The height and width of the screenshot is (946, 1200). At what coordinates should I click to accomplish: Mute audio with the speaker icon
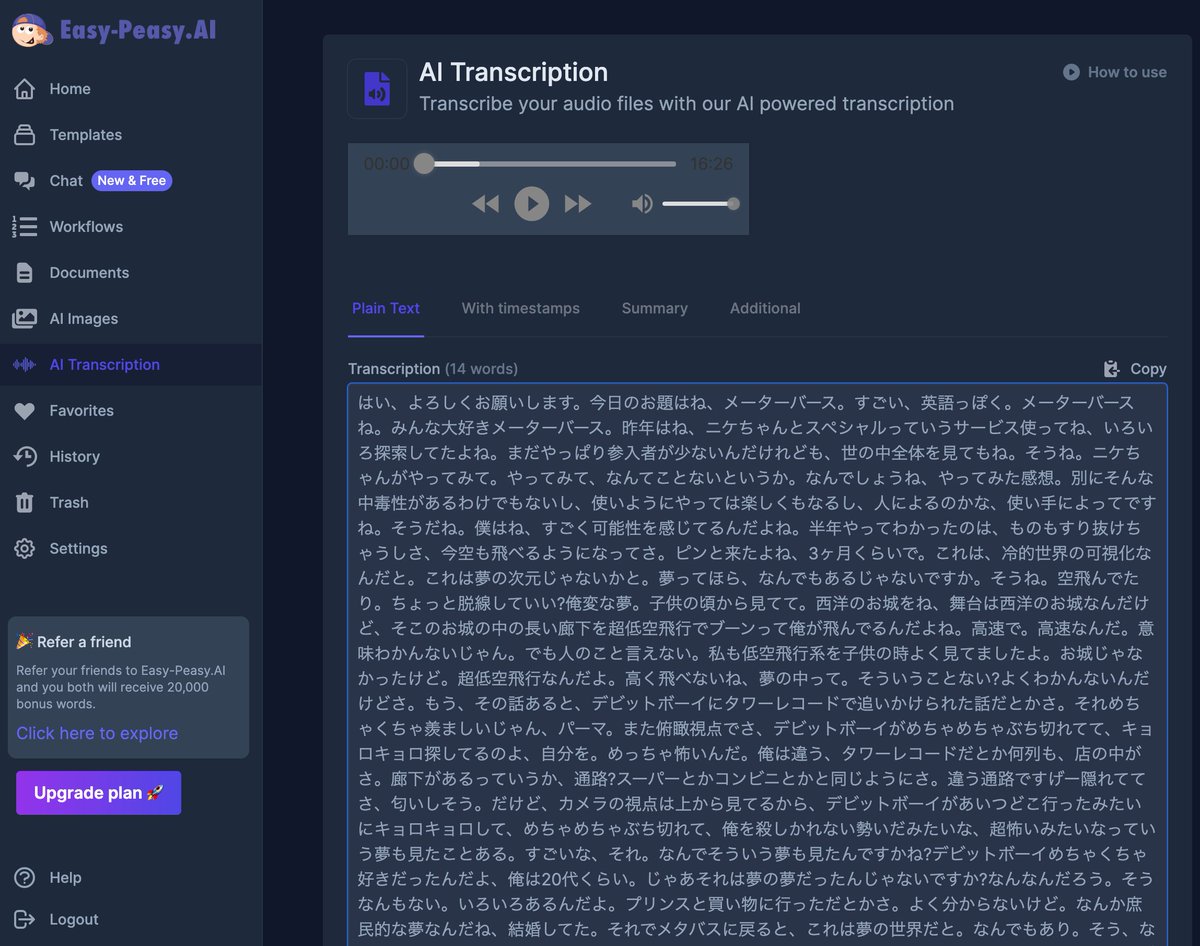coord(642,204)
